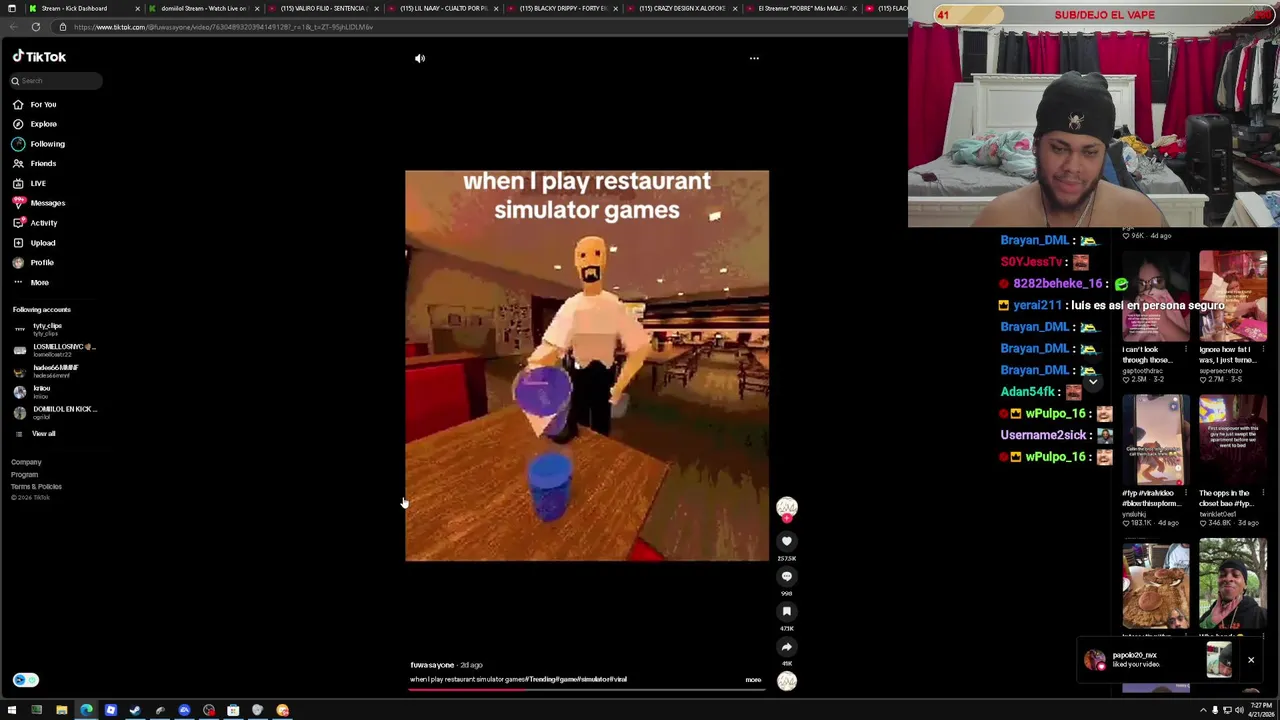Open thumbnail 'Ignore how fat I was'

(x=1233, y=296)
